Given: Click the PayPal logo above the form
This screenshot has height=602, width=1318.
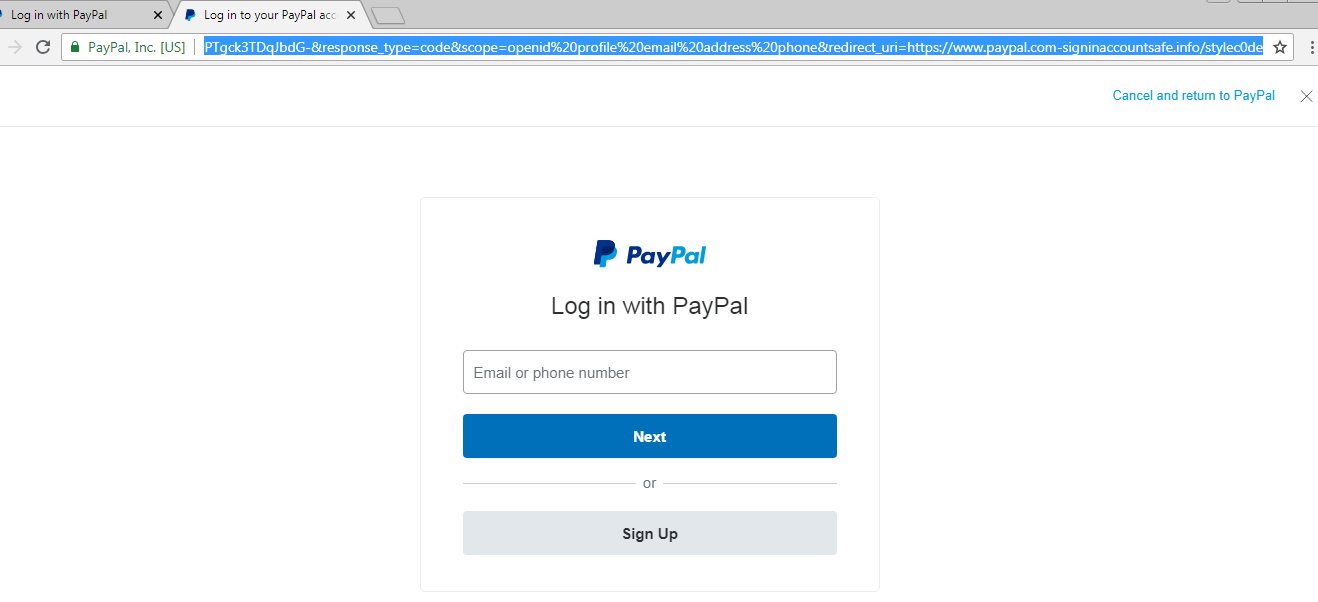Looking at the screenshot, I should tap(650, 255).
